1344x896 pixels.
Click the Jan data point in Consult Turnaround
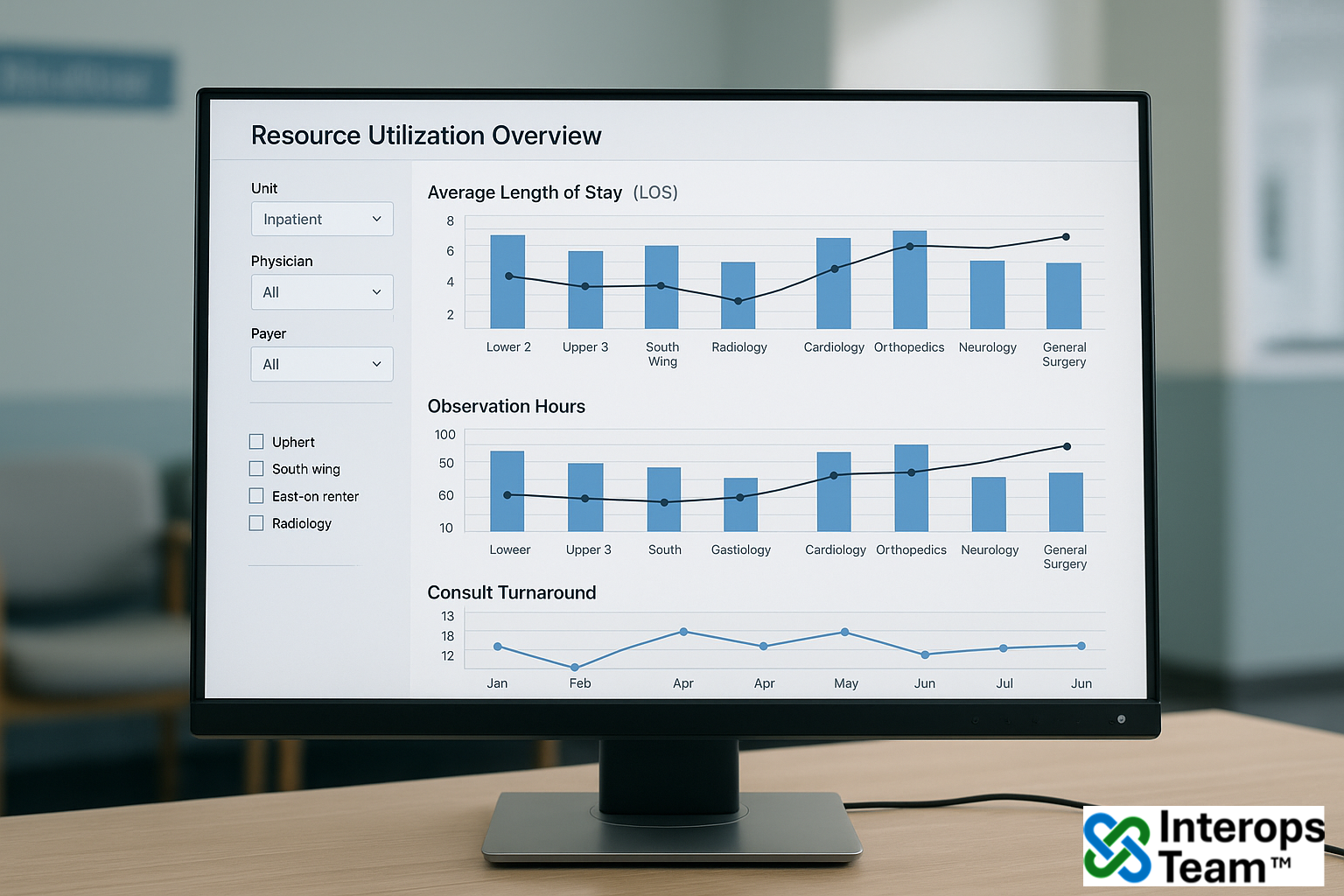(x=498, y=647)
